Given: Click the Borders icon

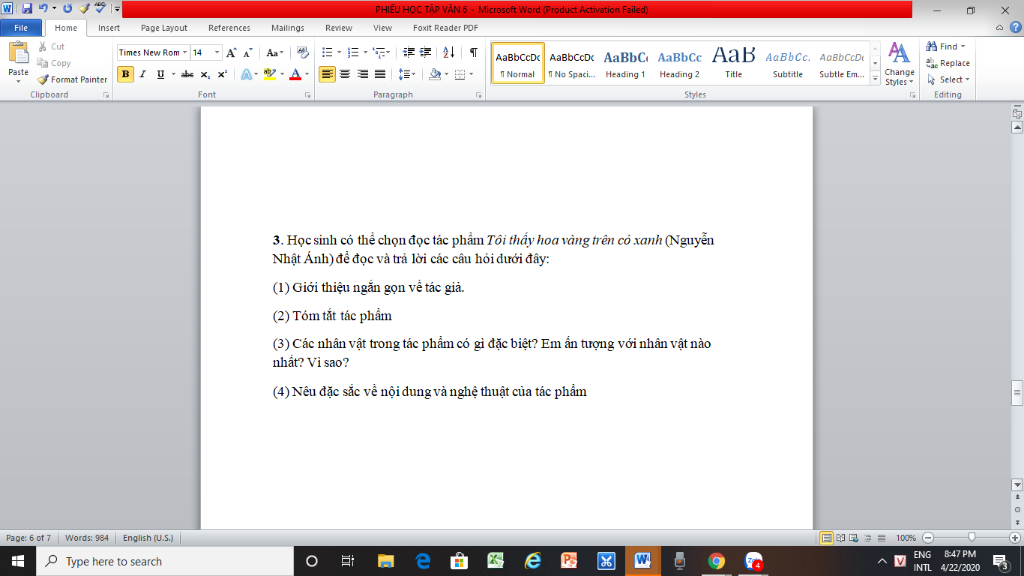Looking at the screenshot, I should (460, 74).
